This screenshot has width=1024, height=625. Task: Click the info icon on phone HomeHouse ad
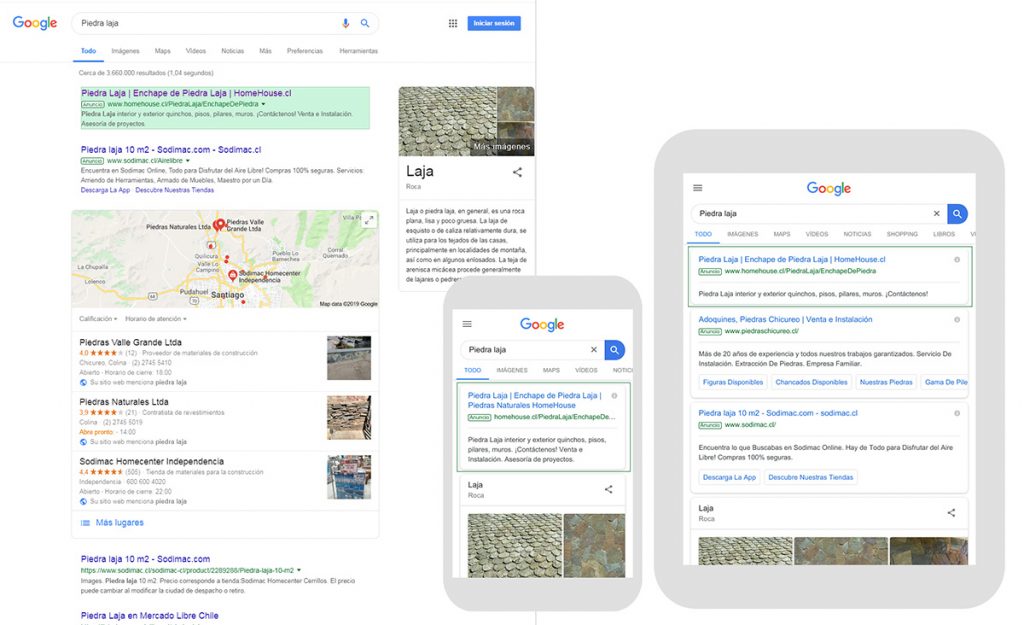point(614,396)
